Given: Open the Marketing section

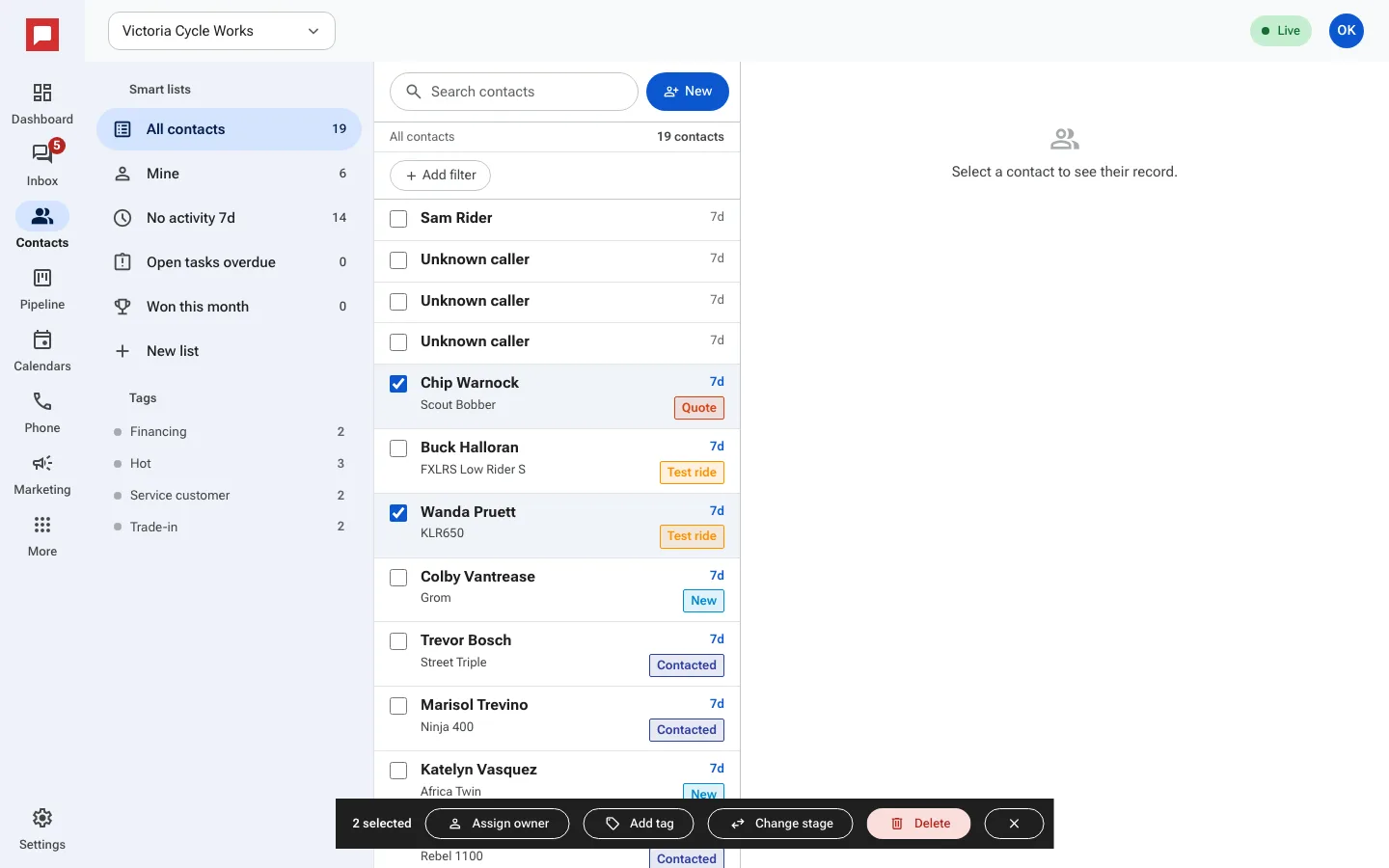Looking at the screenshot, I should pyautogui.click(x=42, y=475).
